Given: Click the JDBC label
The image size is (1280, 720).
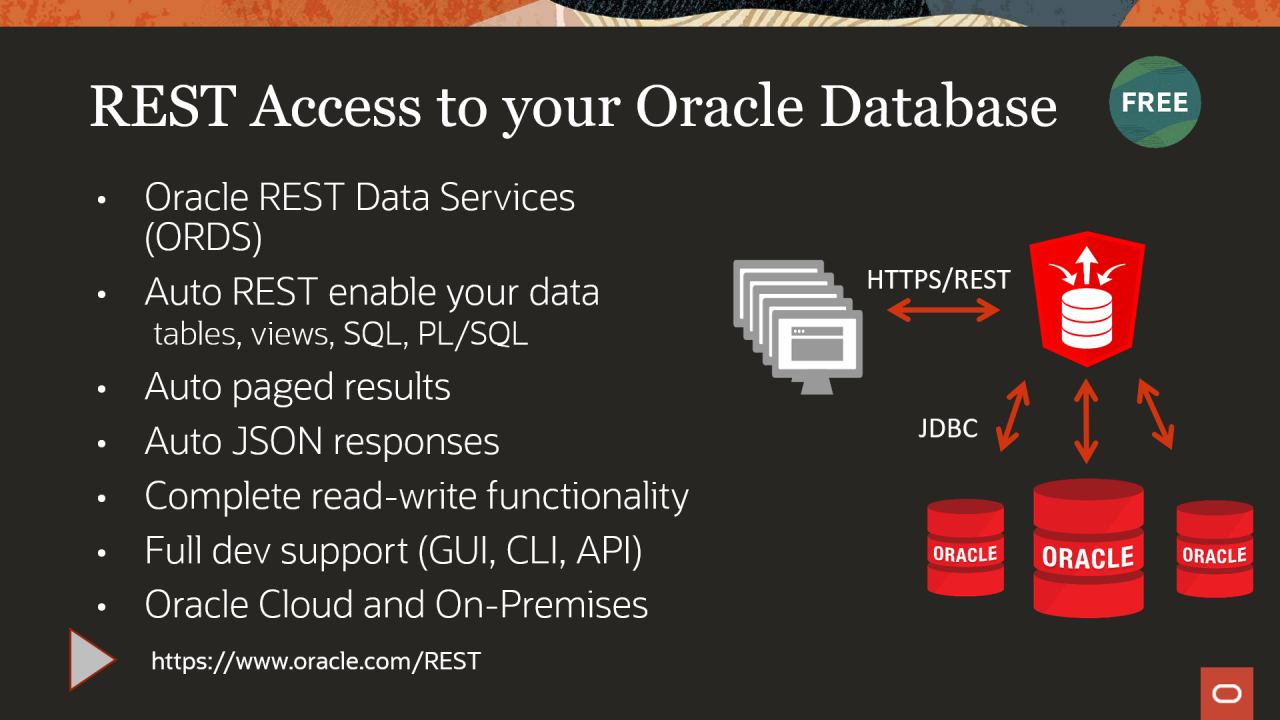Looking at the screenshot, I should pos(948,429).
